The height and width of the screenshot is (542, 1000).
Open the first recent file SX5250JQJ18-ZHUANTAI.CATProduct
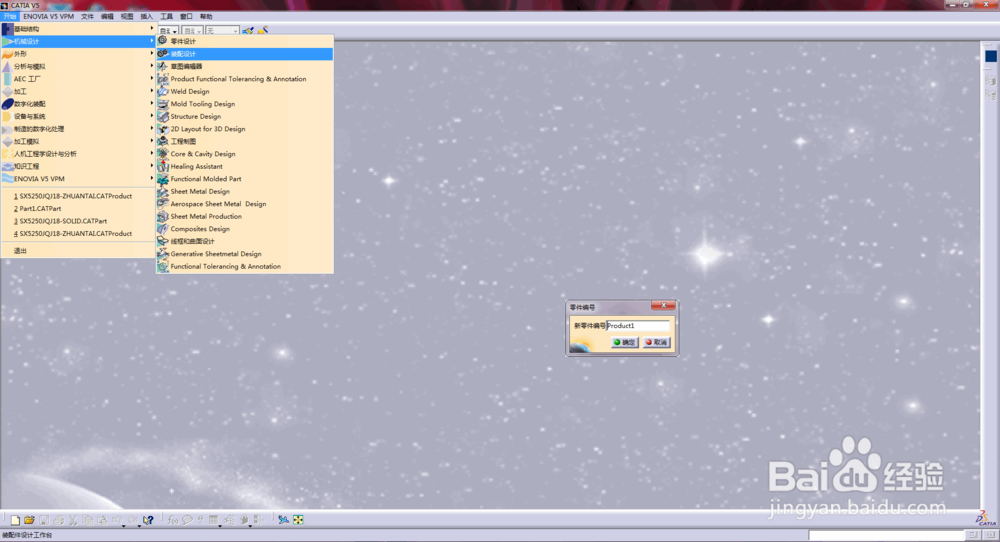point(78,196)
